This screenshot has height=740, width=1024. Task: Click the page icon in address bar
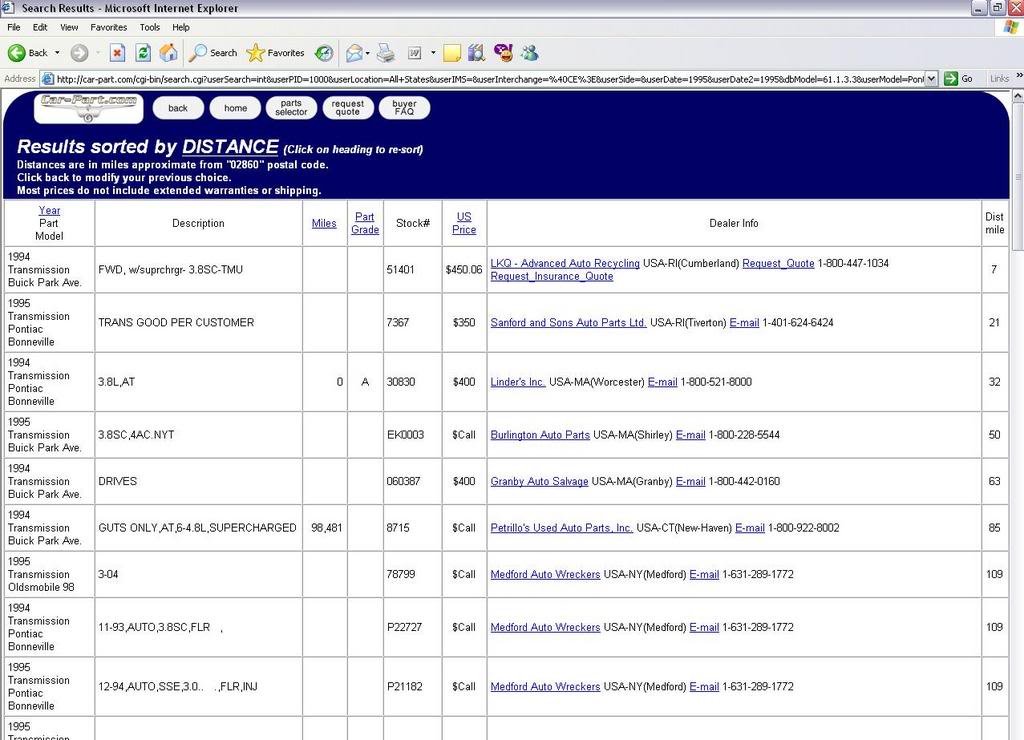pos(48,79)
